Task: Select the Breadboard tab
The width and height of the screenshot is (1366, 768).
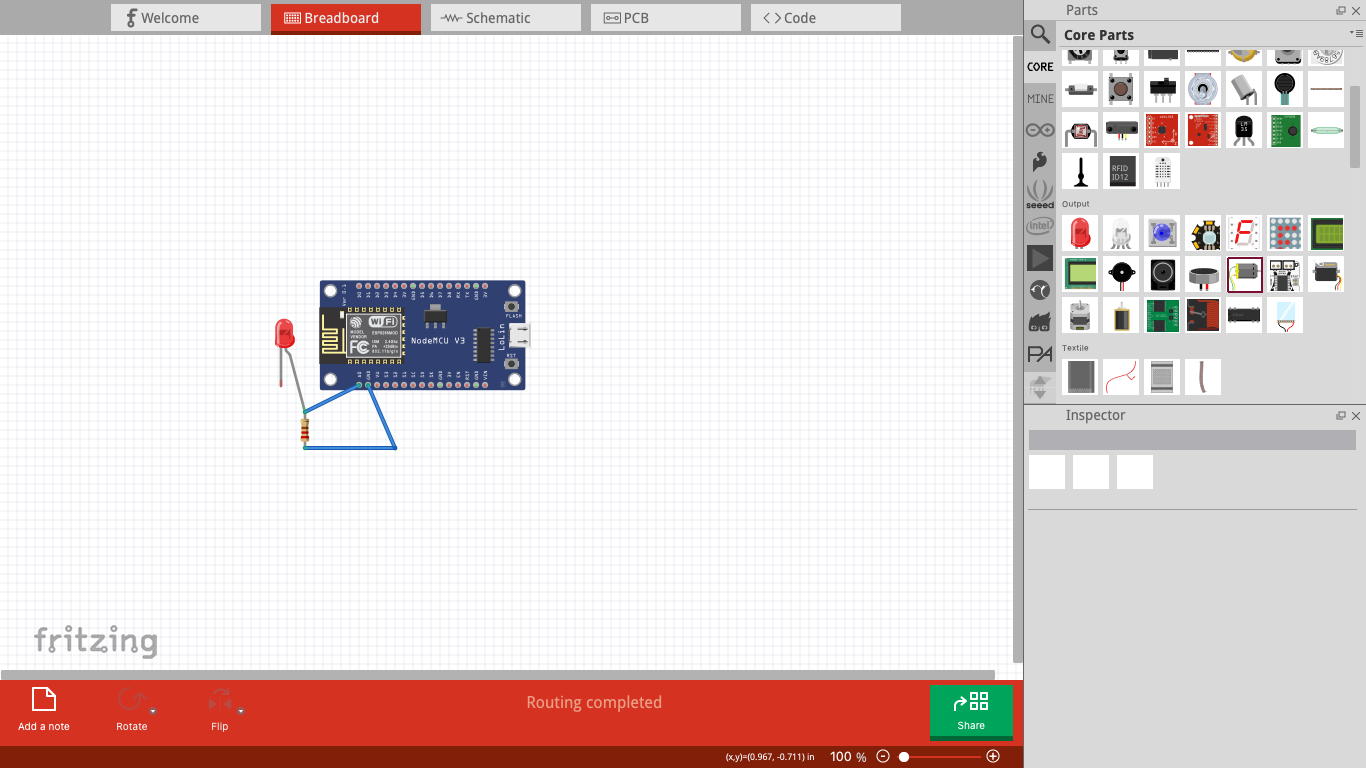Action: click(346, 18)
